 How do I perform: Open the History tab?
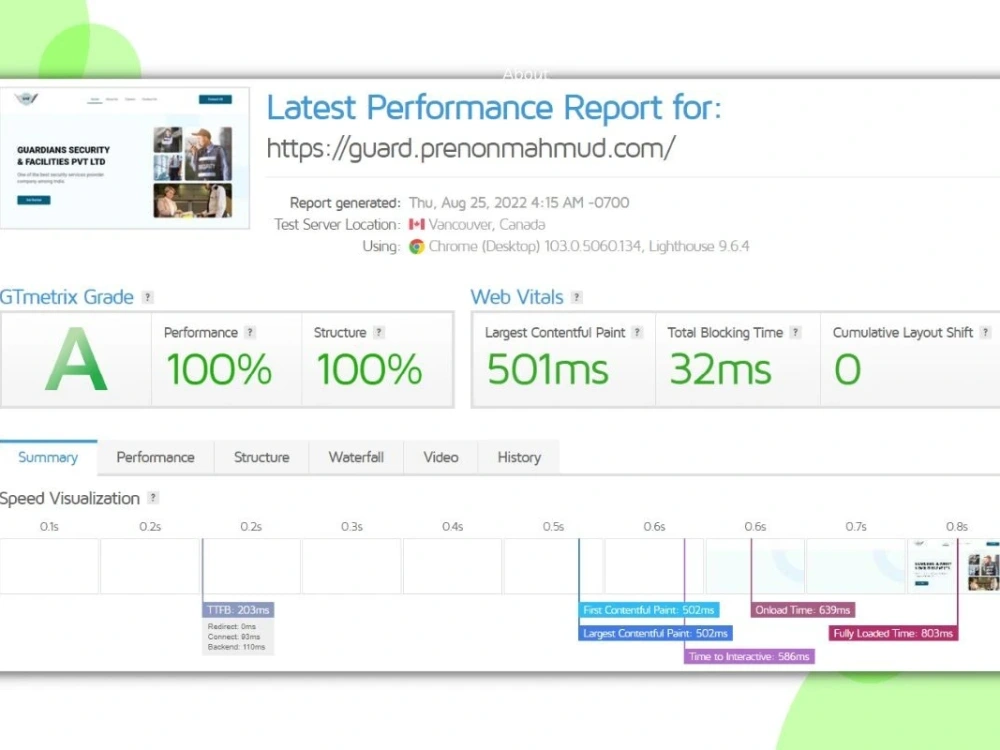pos(519,457)
